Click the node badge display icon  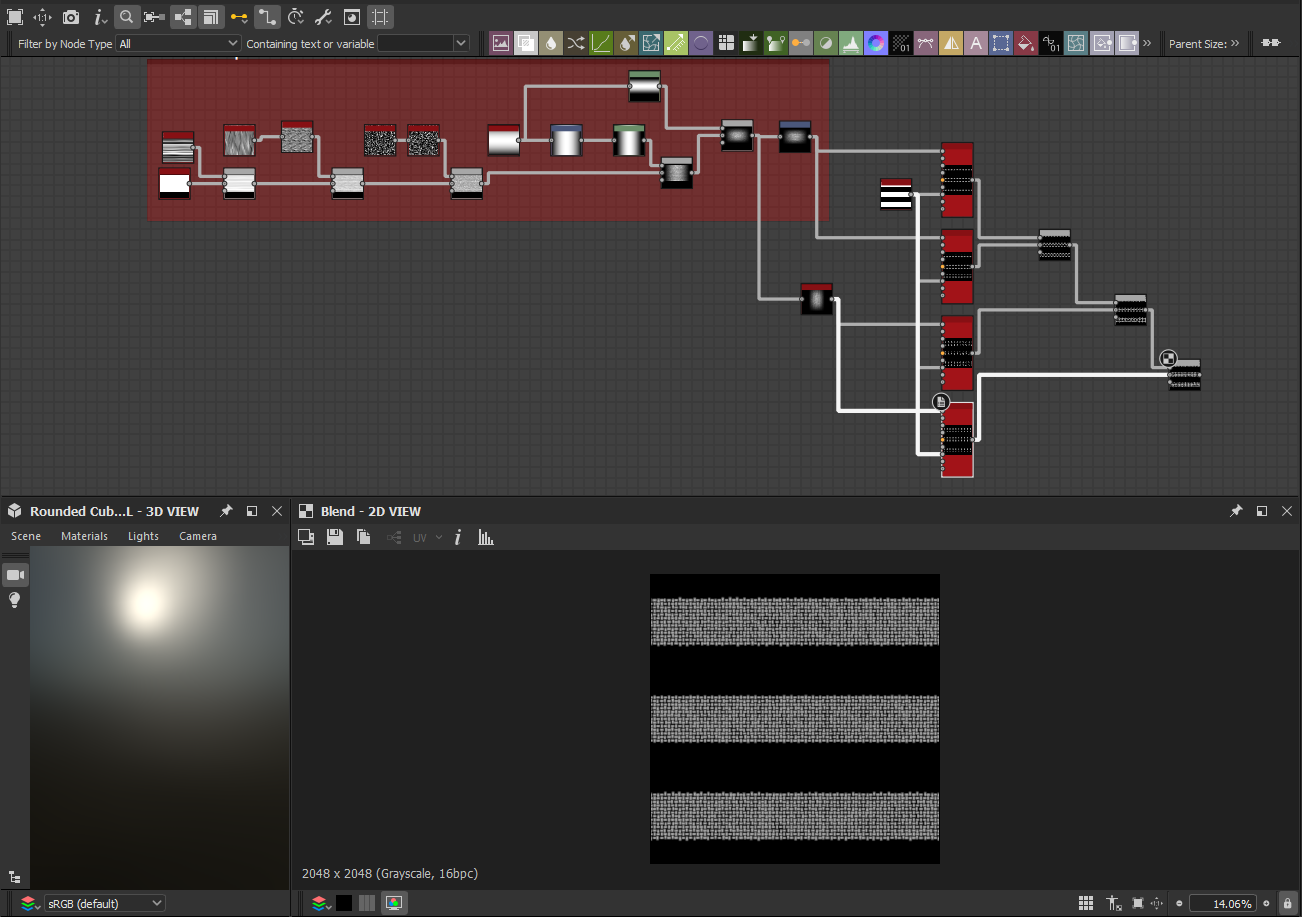(352, 17)
